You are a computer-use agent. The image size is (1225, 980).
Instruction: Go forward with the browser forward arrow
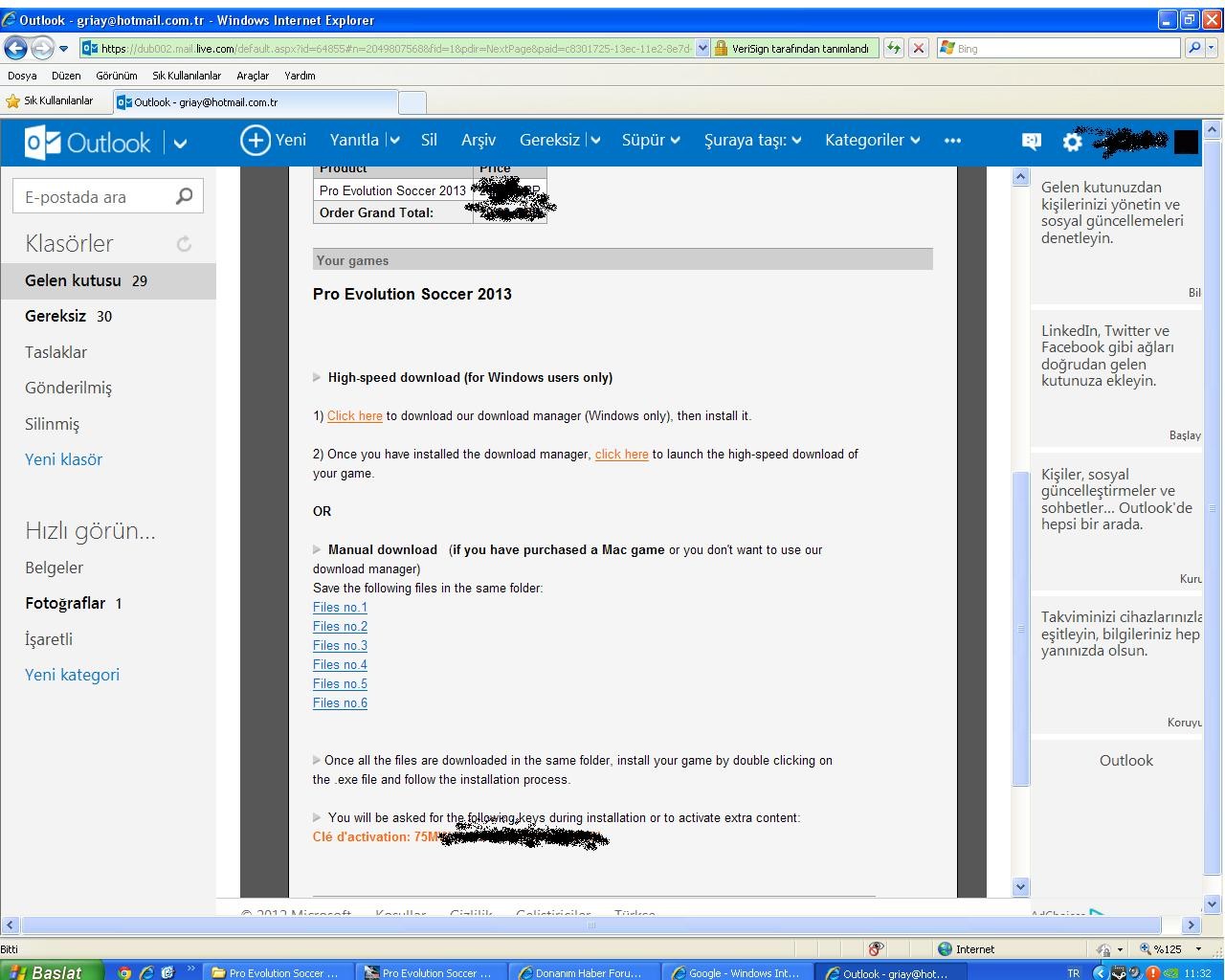tap(42, 48)
